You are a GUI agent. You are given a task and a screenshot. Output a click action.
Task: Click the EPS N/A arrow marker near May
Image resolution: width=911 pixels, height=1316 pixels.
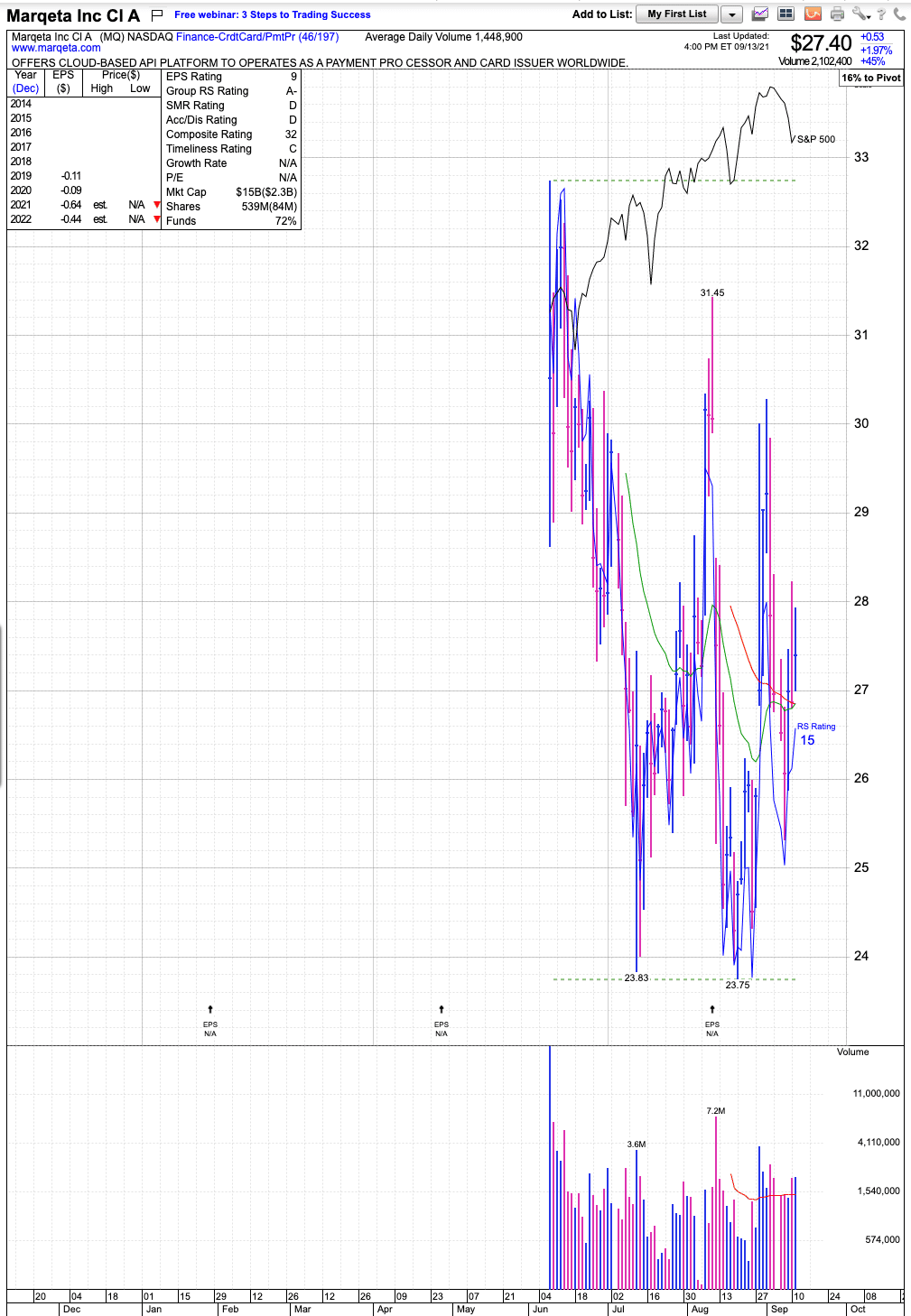pos(442,1009)
